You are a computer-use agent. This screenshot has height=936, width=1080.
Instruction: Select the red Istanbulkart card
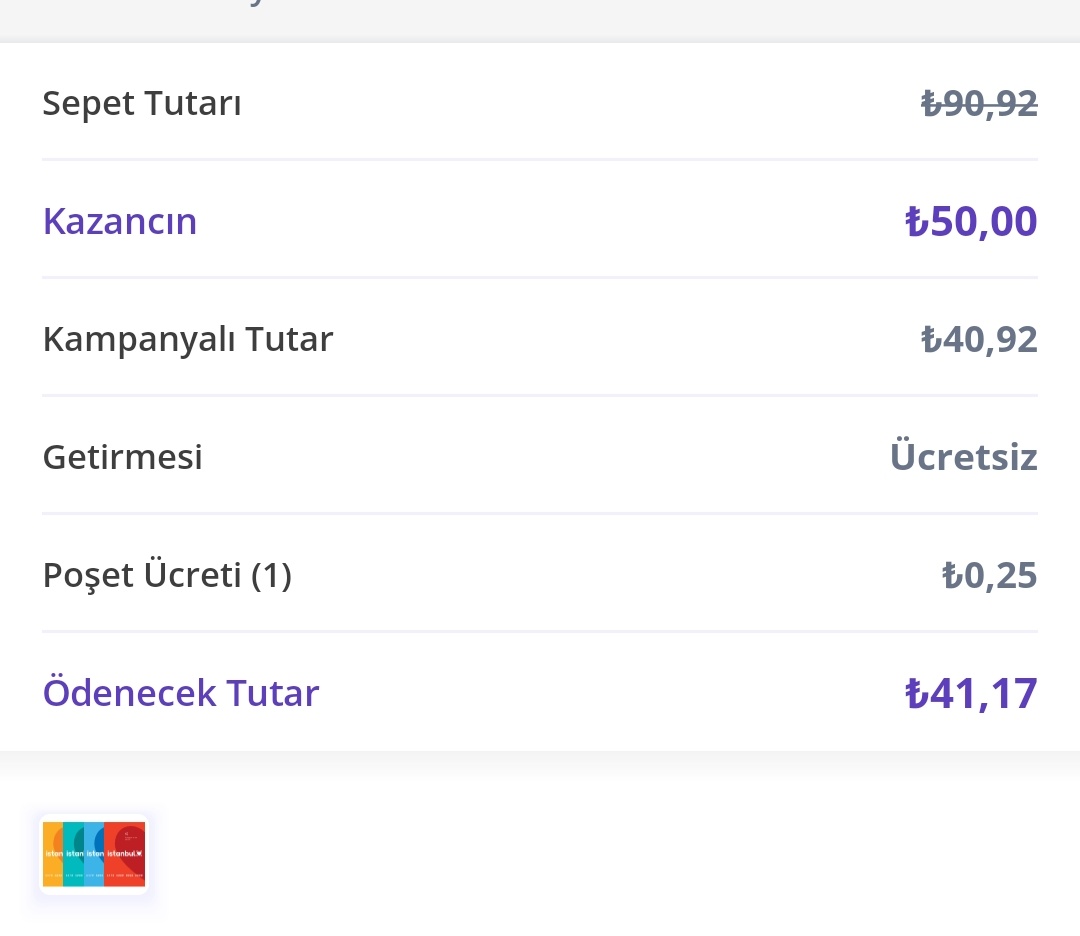point(125,854)
